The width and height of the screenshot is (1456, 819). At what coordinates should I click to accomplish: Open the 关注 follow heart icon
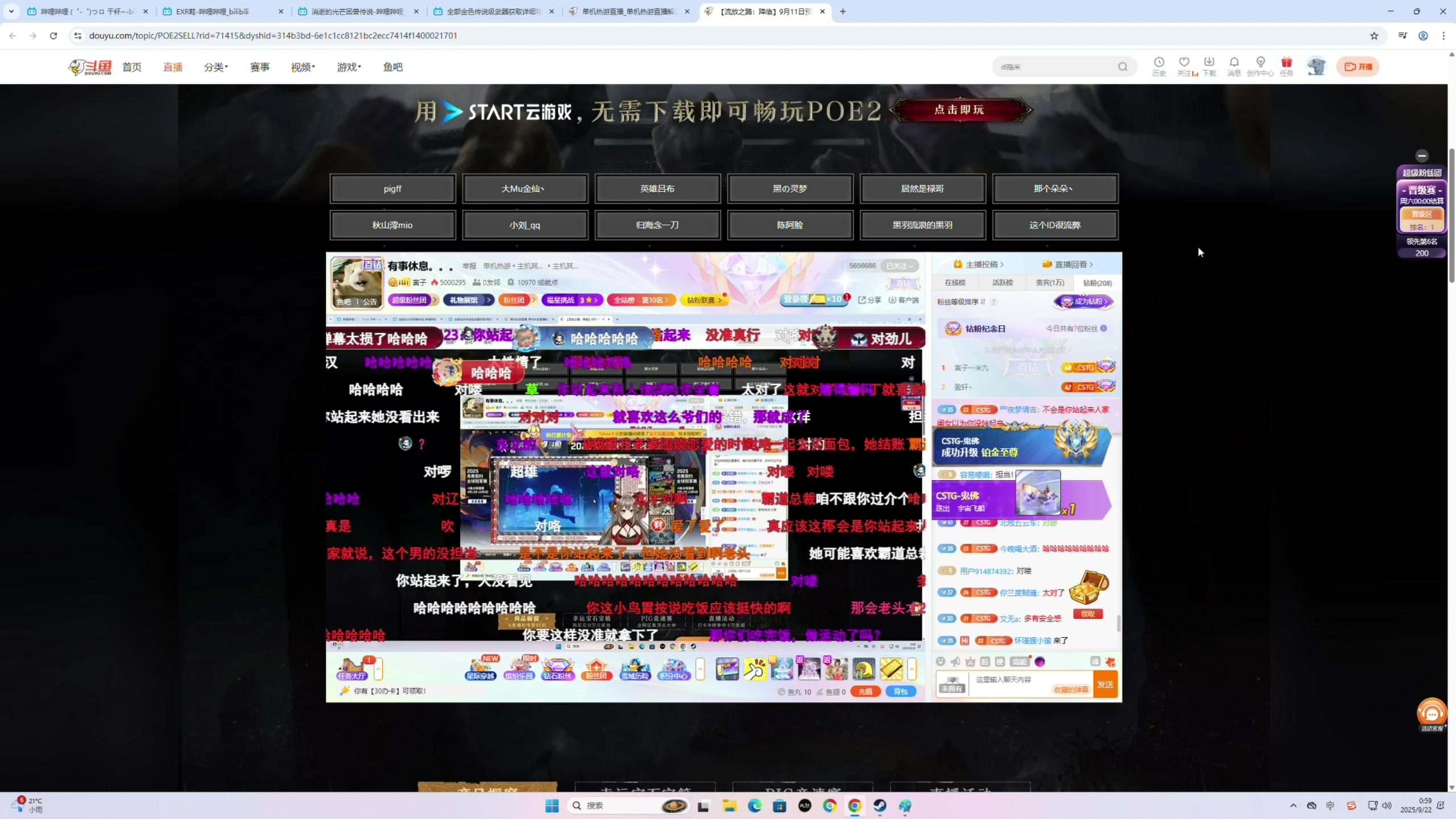pos(1184,66)
